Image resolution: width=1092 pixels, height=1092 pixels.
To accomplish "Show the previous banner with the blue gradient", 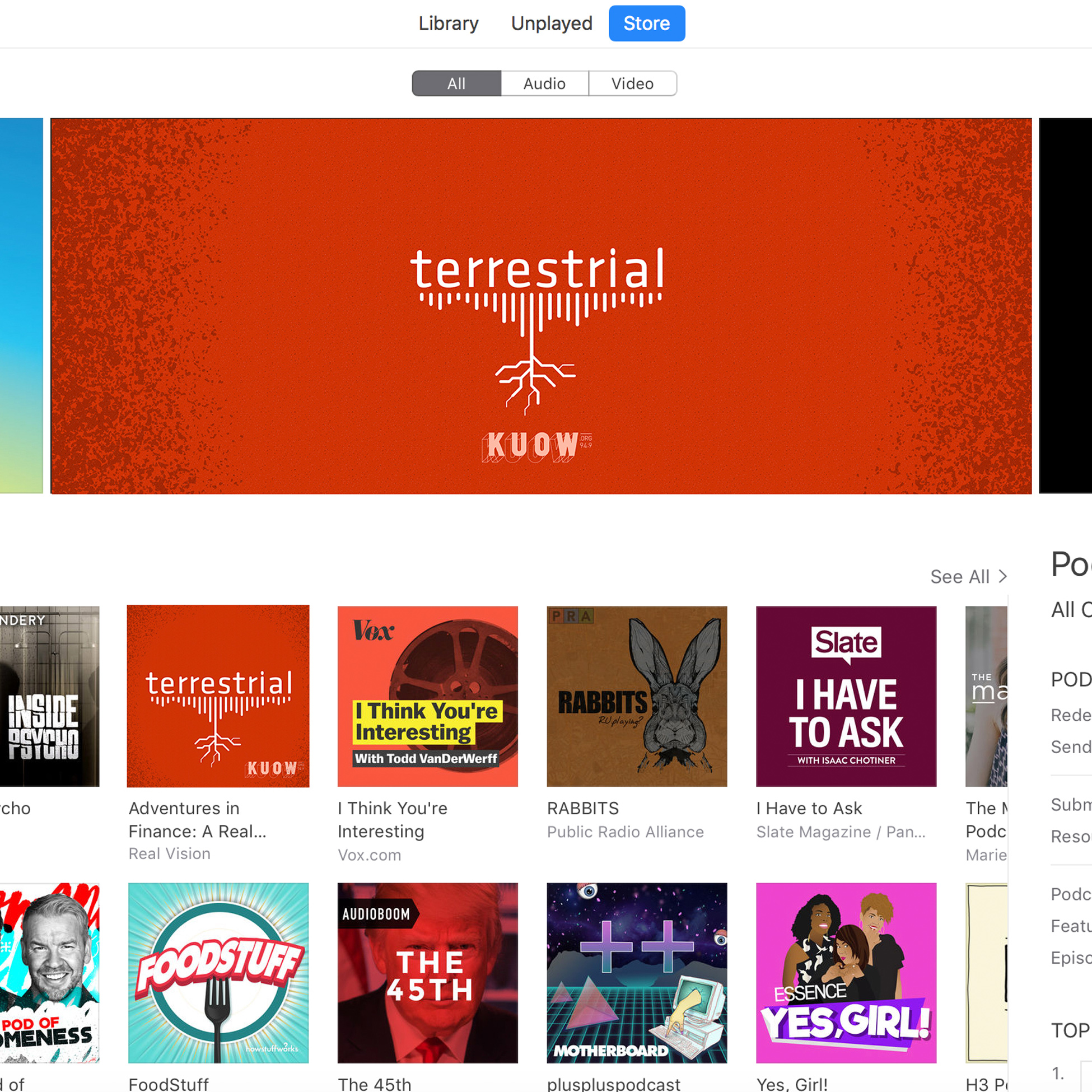I will [21, 306].
